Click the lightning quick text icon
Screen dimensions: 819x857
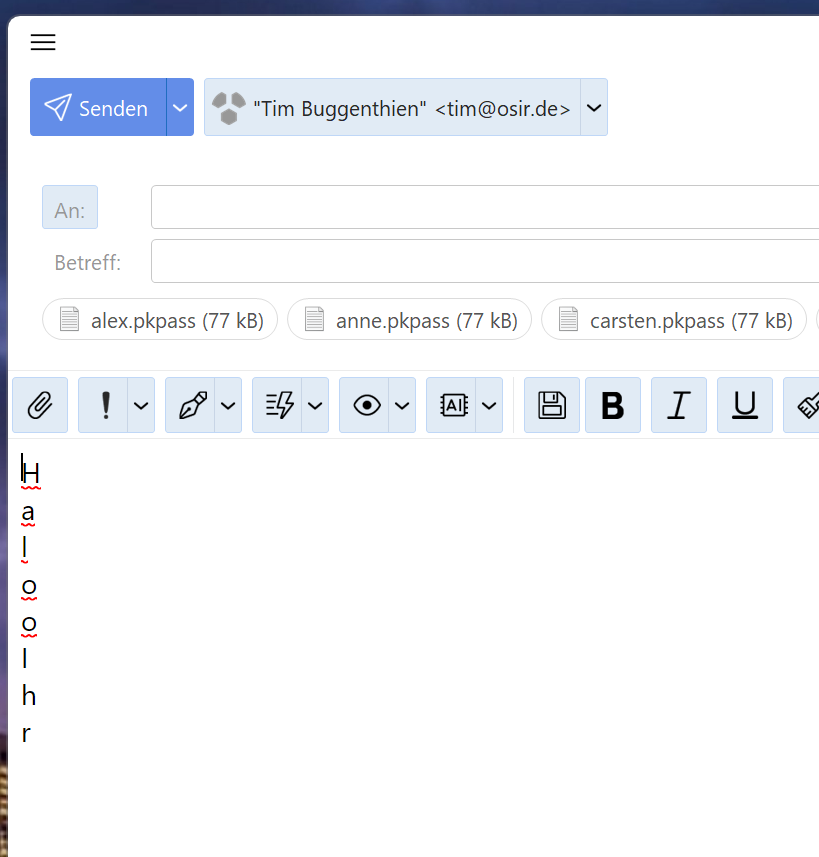pos(278,405)
